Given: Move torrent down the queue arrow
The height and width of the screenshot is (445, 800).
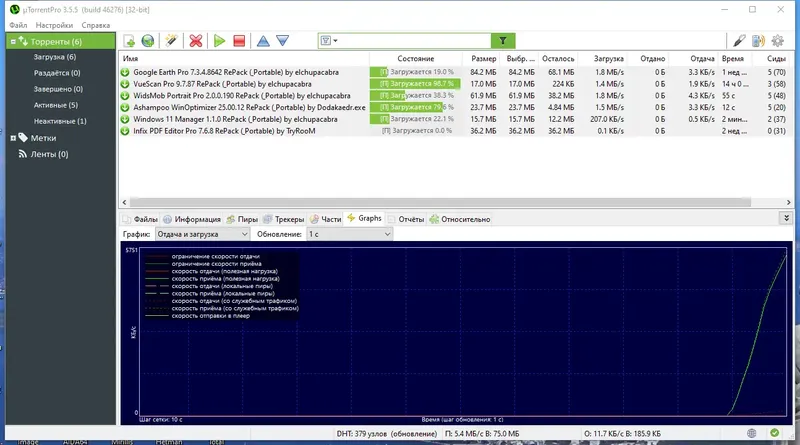Looking at the screenshot, I should pyautogui.click(x=283, y=41).
